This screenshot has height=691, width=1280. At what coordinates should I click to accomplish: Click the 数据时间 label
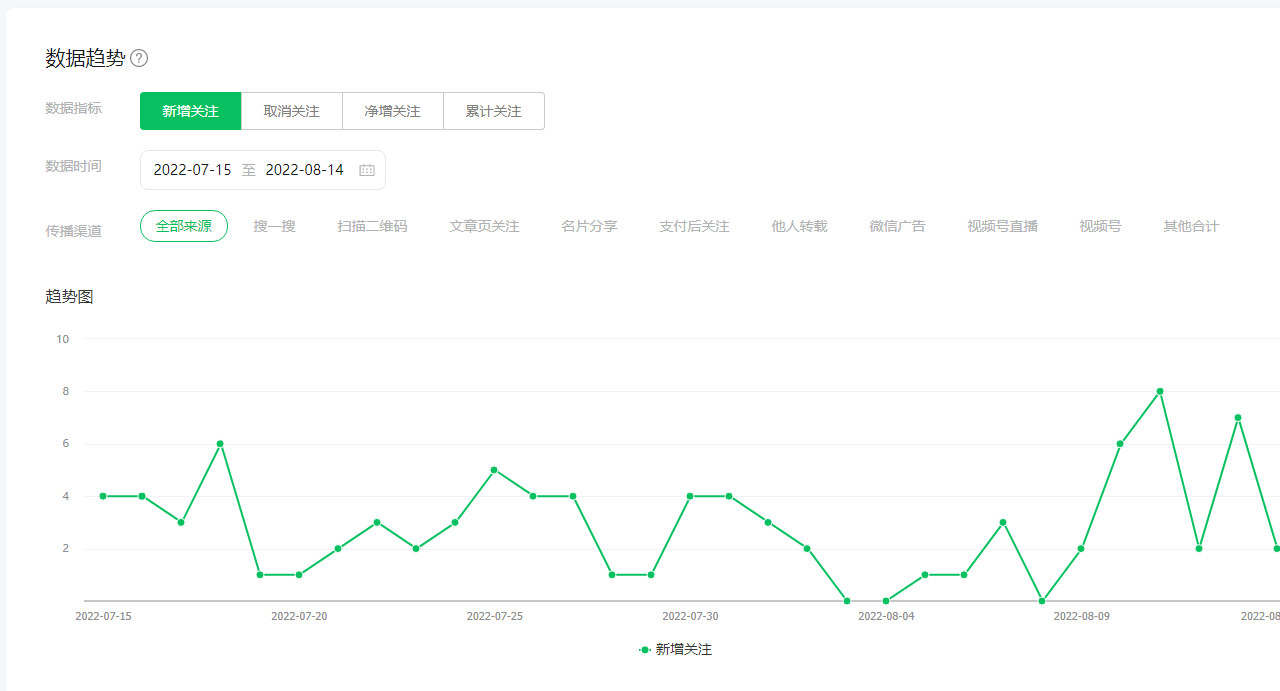pyautogui.click(x=73, y=166)
